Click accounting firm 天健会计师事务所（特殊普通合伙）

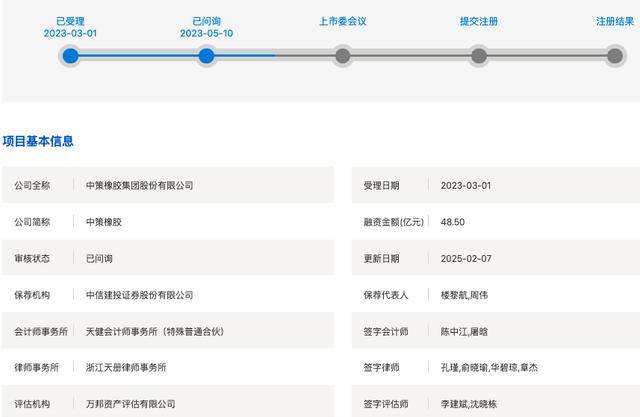pos(158,331)
